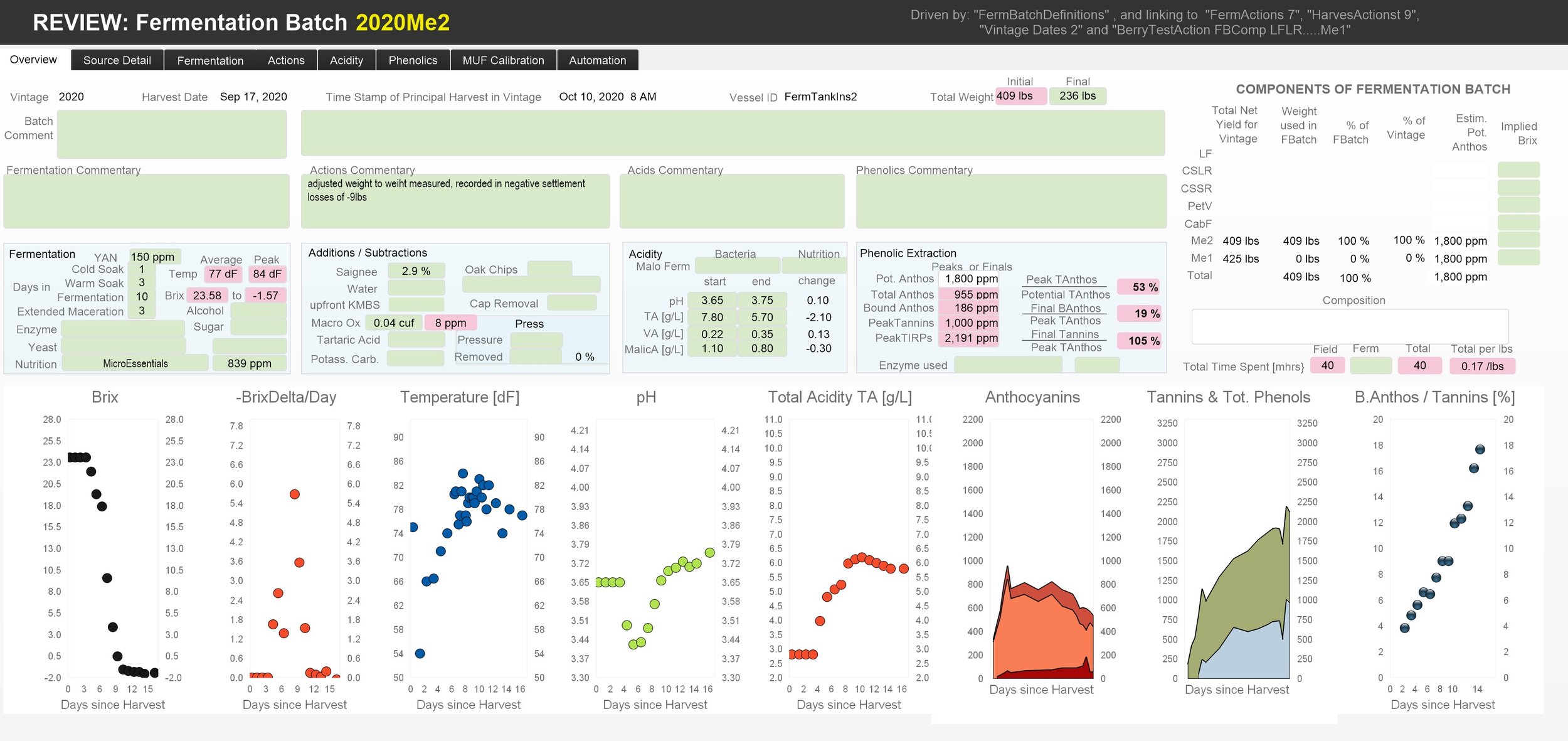Screen dimensions: 1568x741
Task: Click the 0.17 /lbs total per lbs cell
Action: pos(1482,366)
